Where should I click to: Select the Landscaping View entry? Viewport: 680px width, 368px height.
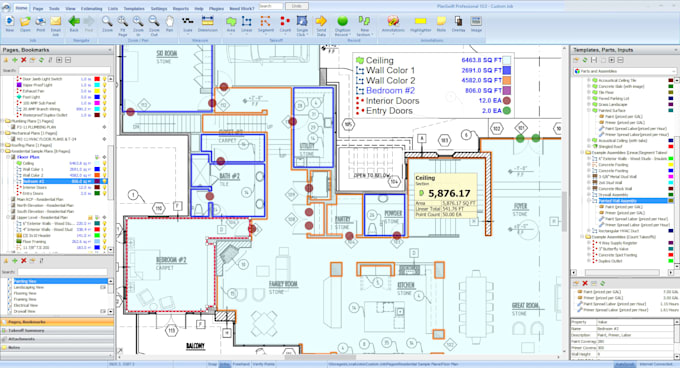(29, 287)
